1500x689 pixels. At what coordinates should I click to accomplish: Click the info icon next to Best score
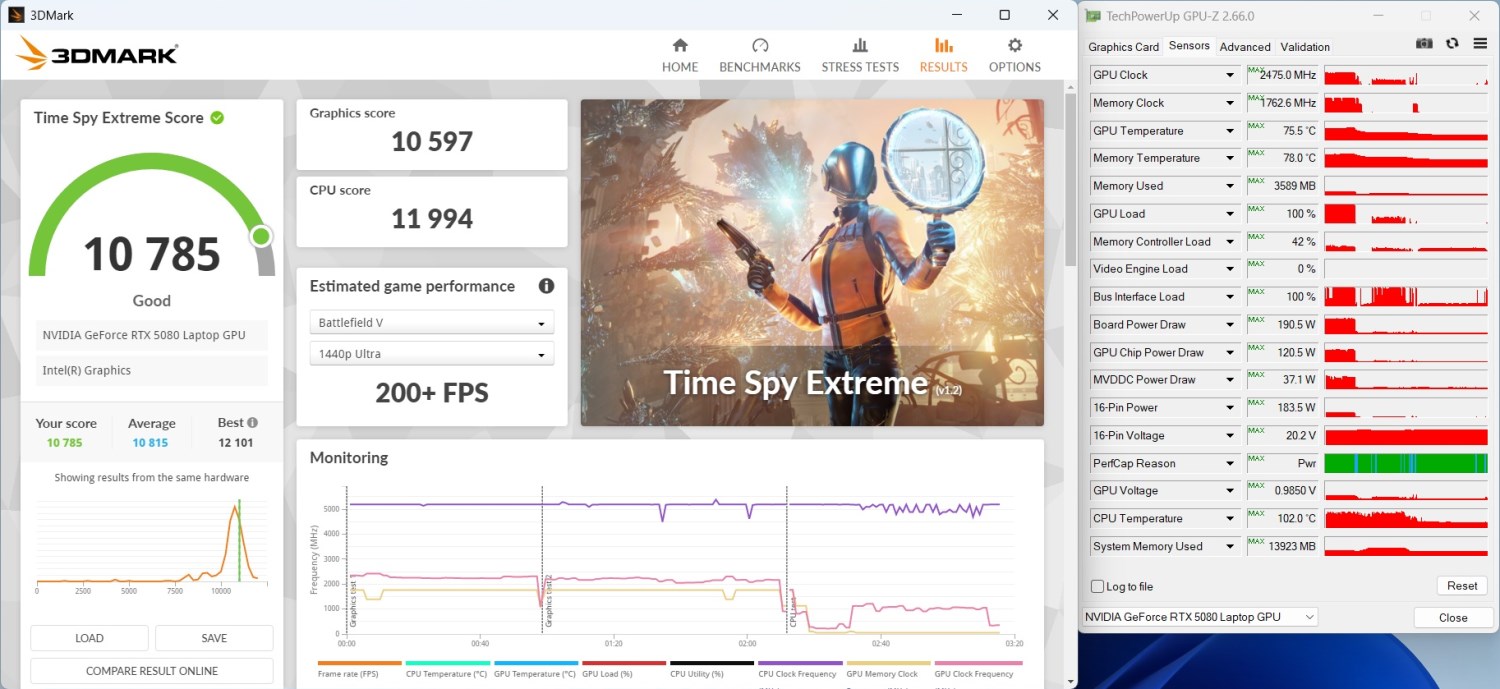point(252,423)
